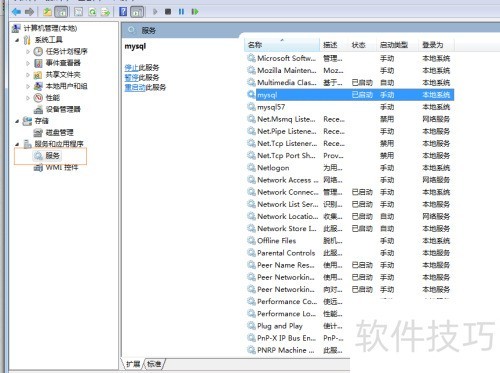Select the Net.Tcp Port Sh... service

tap(350, 156)
